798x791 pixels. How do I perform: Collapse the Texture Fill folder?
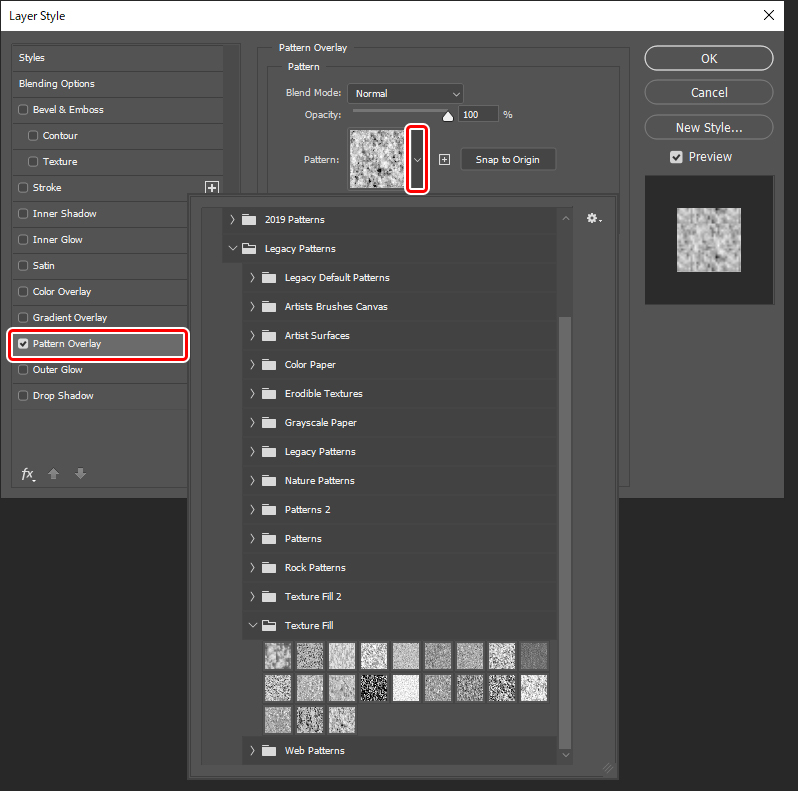(252, 626)
